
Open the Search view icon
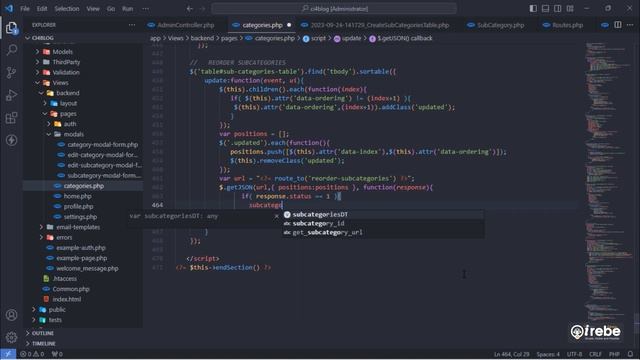[x=11, y=51]
